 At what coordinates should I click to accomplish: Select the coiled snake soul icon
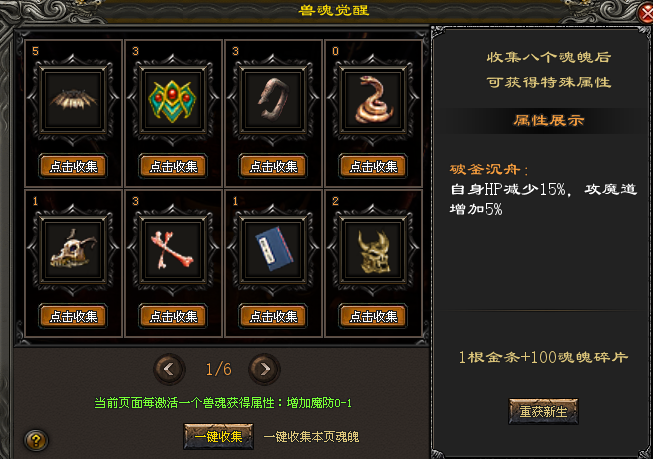(373, 100)
